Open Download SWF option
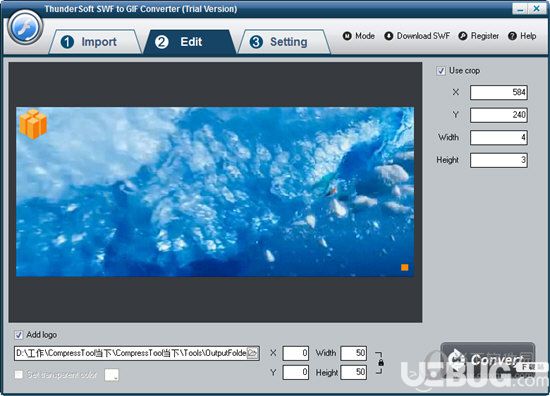550x396 pixels. click(417, 36)
